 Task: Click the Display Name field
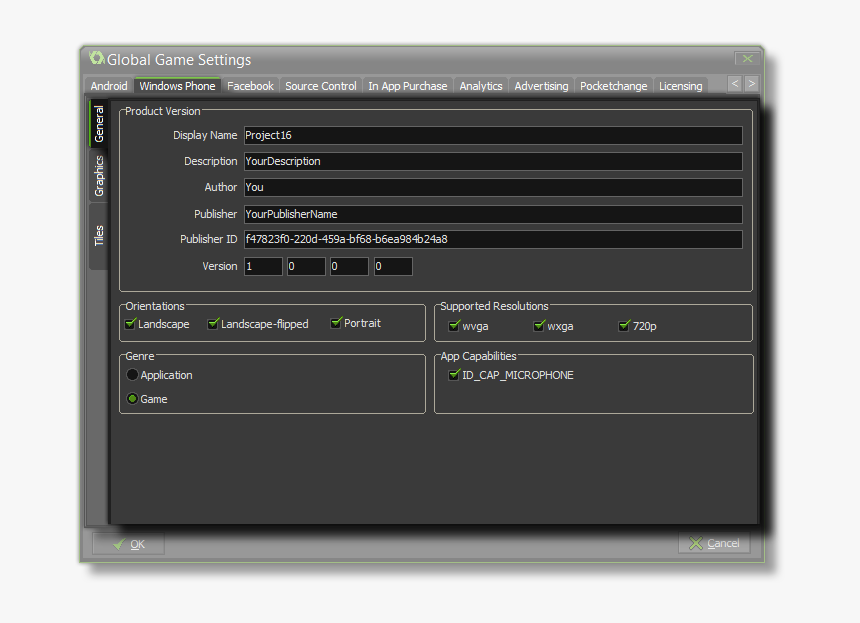coord(493,135)
